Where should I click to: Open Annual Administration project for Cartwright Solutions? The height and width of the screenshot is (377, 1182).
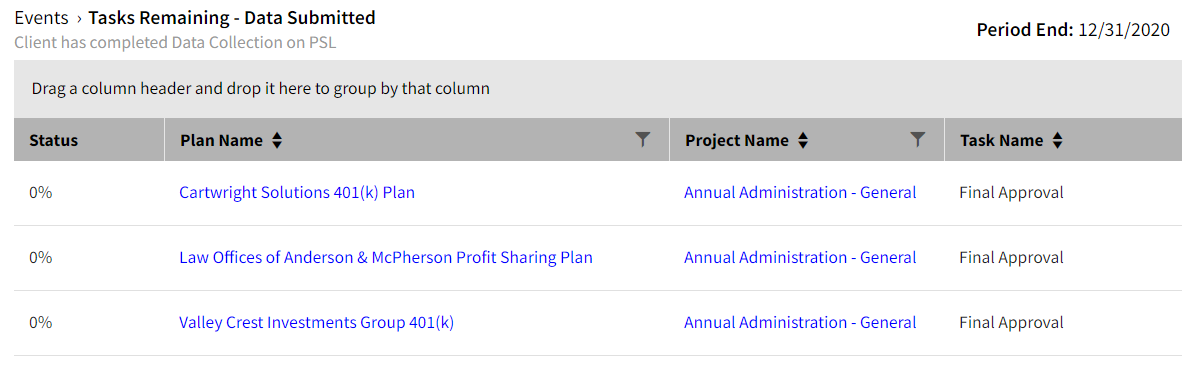(800, 193)
